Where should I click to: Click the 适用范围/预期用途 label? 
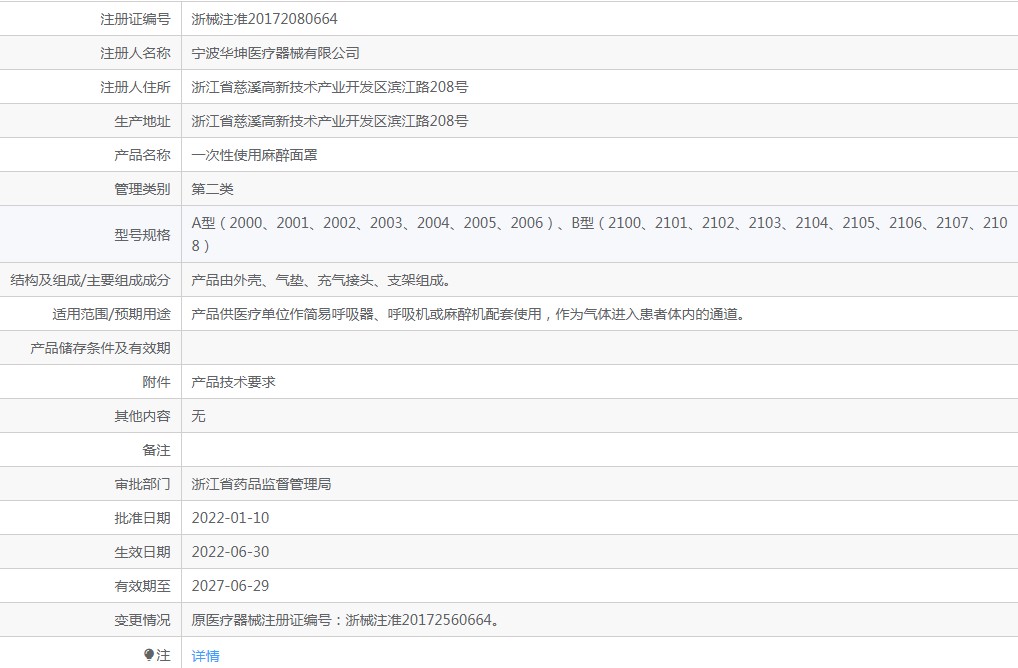point(112,314)
